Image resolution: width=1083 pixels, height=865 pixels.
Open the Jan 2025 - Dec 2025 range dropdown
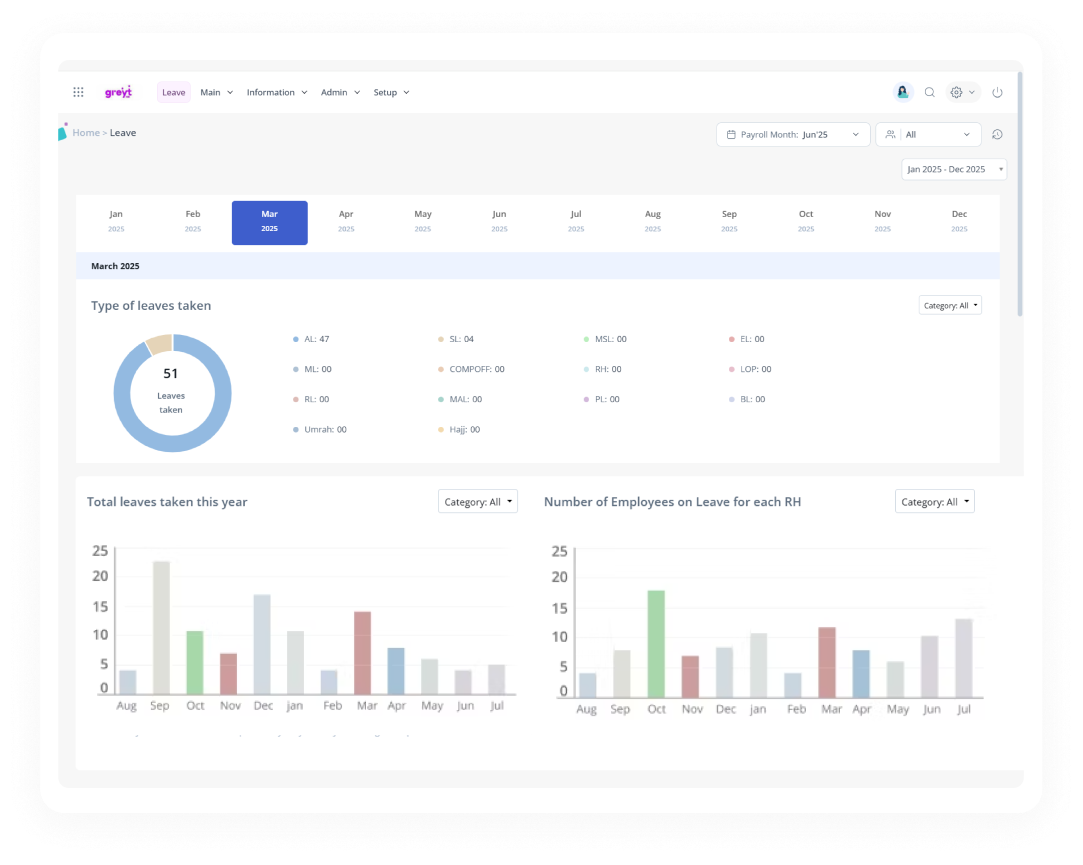[954, 169]
